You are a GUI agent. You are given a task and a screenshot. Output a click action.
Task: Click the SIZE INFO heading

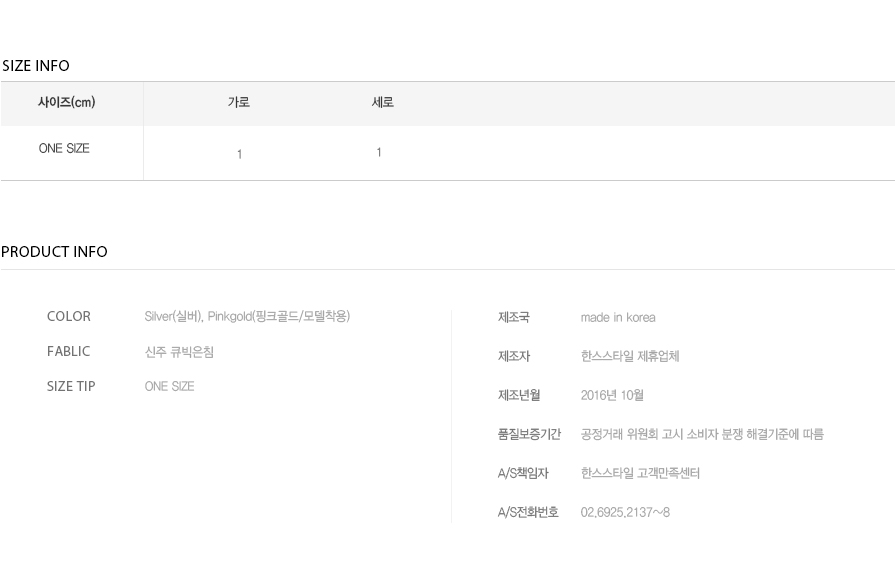coord(35,66)
